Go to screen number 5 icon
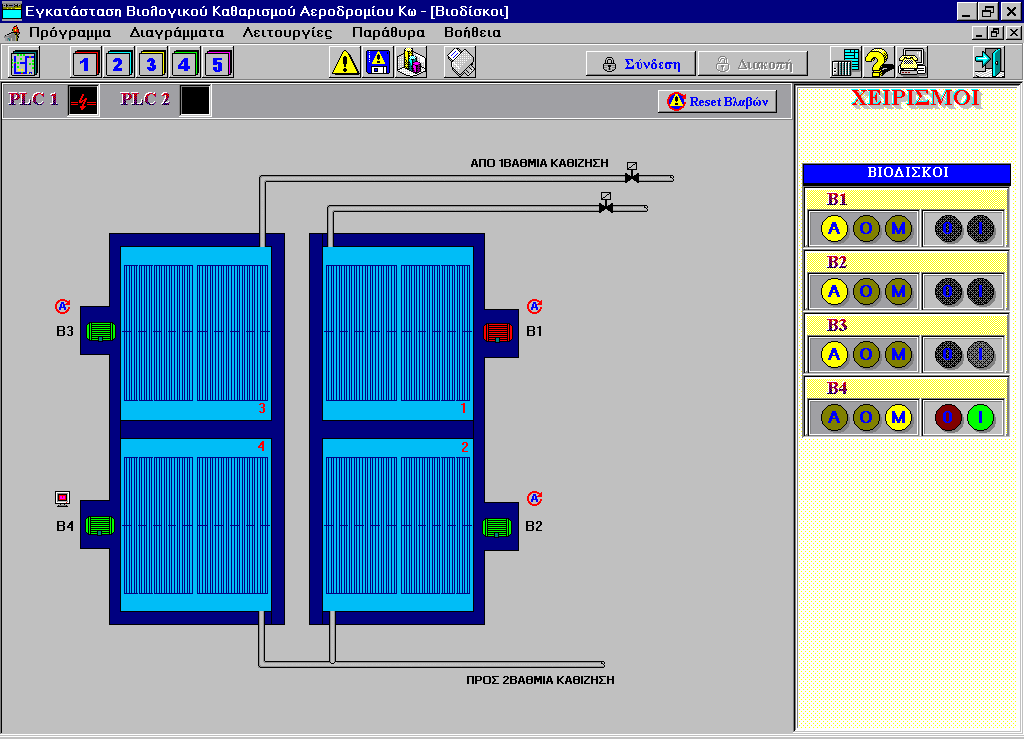This screenshot has width=1024, height=739. coord(217,65)
